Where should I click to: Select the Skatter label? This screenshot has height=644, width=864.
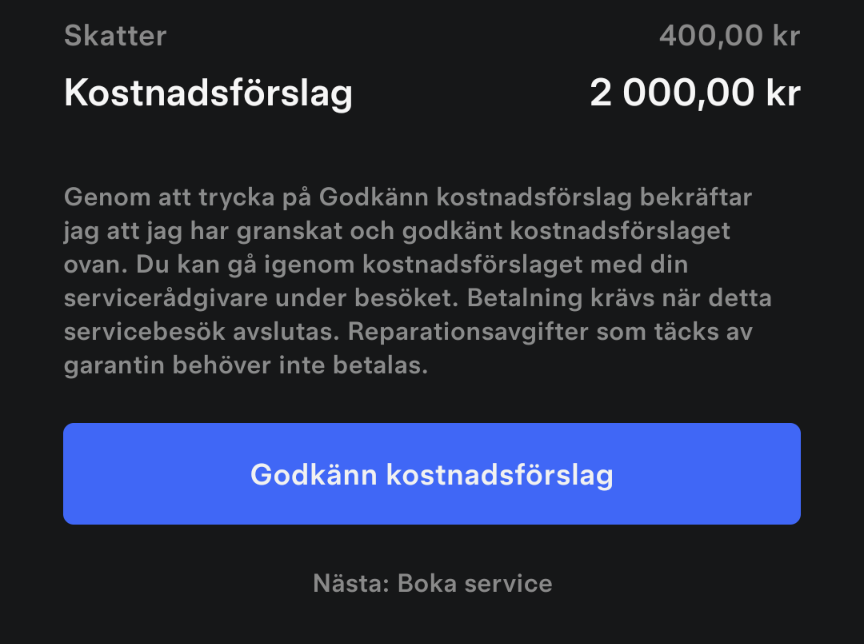click(x=115, y=37)
